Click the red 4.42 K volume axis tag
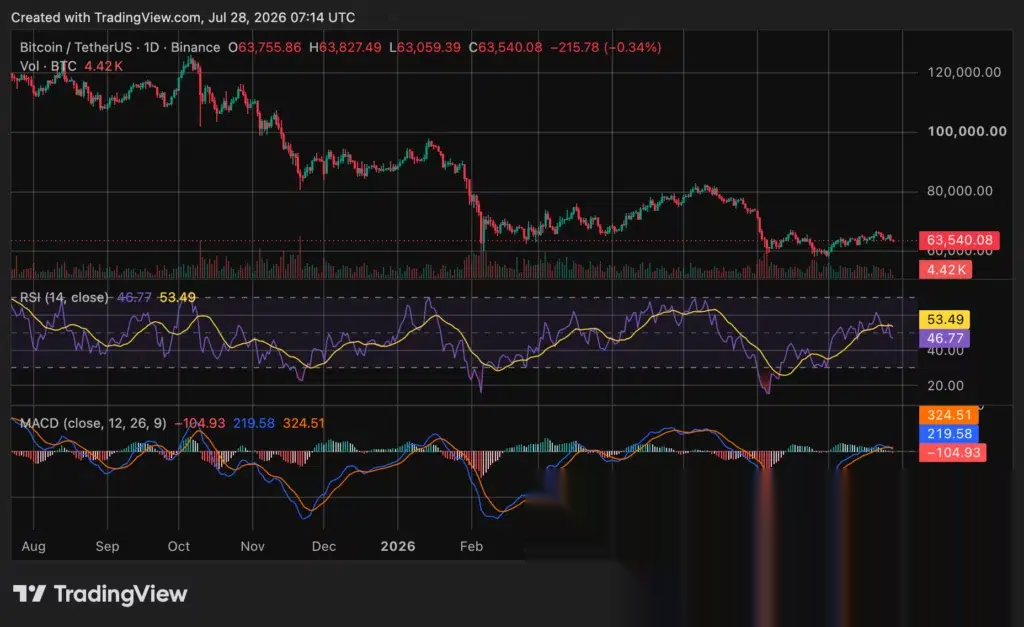Image resolution: width=1024 pixels, height=627 pixels. [x=946, y=270]
